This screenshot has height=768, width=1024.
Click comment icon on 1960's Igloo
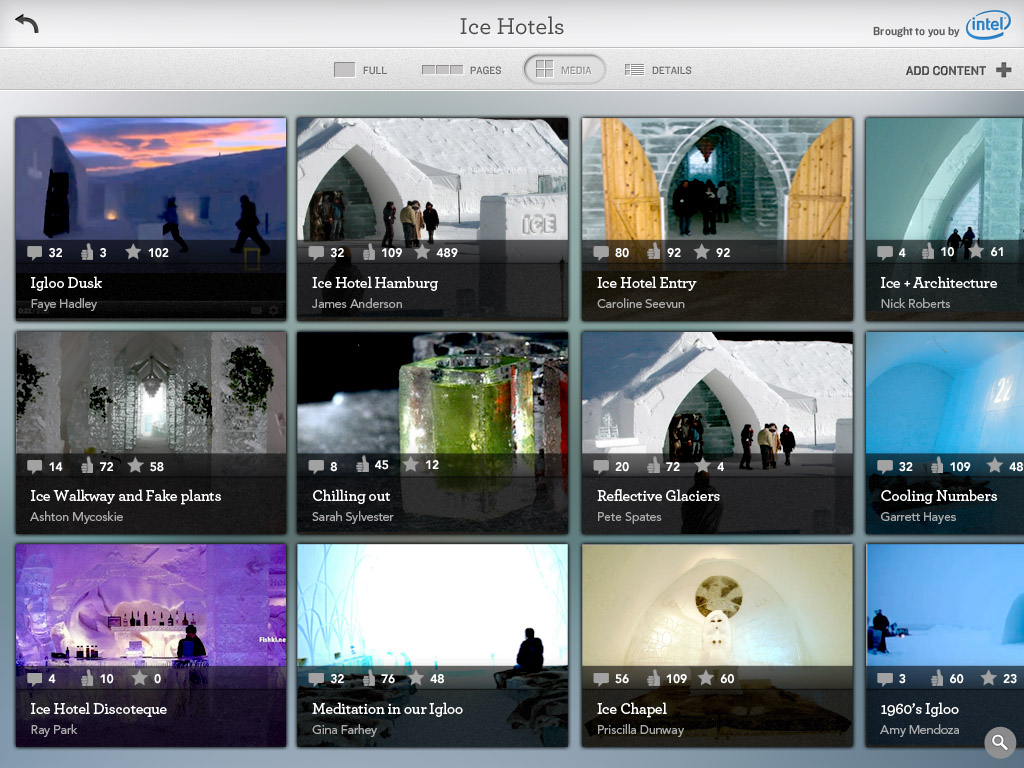tap(885, 679)
